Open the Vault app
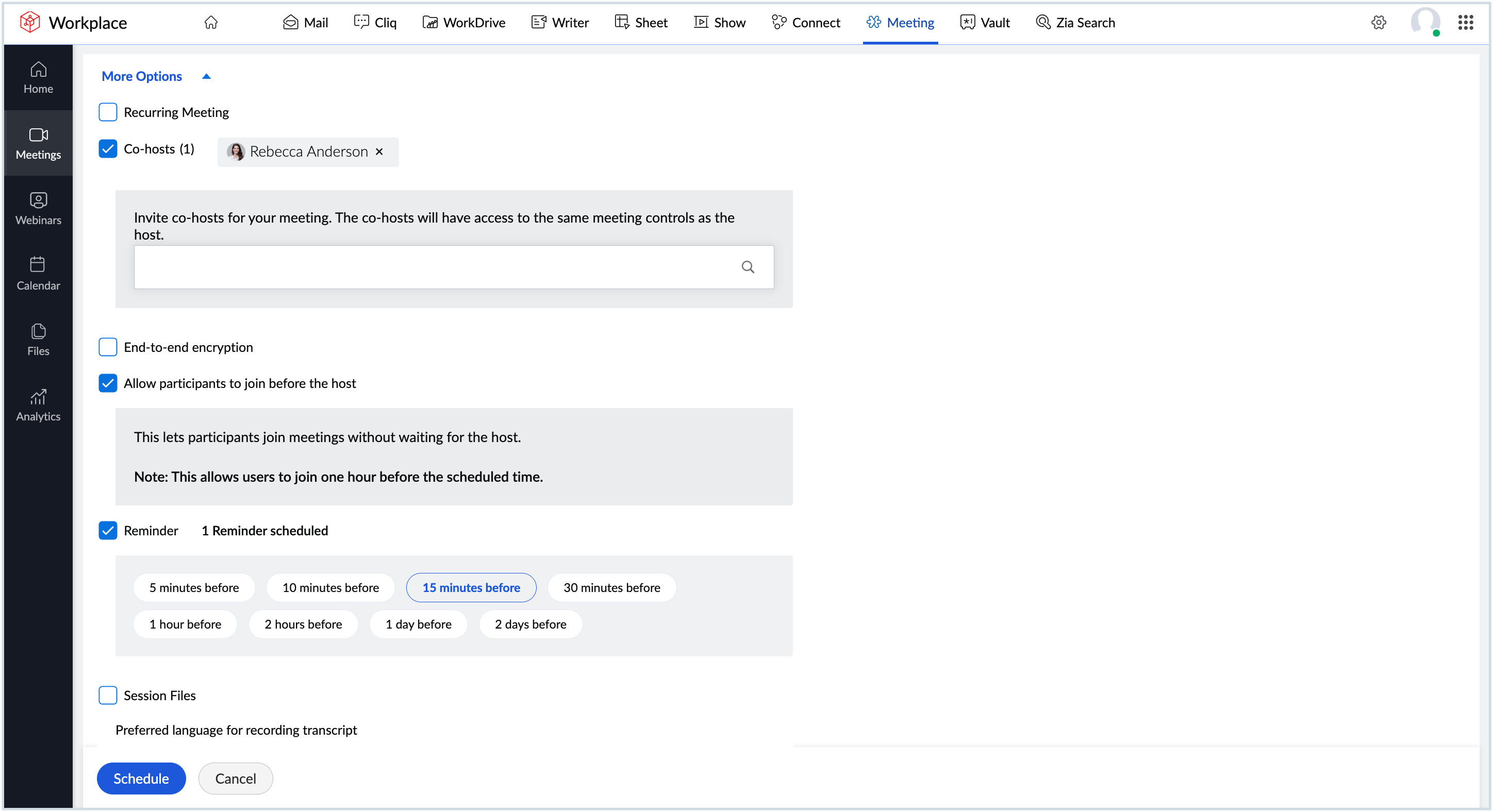The image size is (1493, 812). pos(985,23)
